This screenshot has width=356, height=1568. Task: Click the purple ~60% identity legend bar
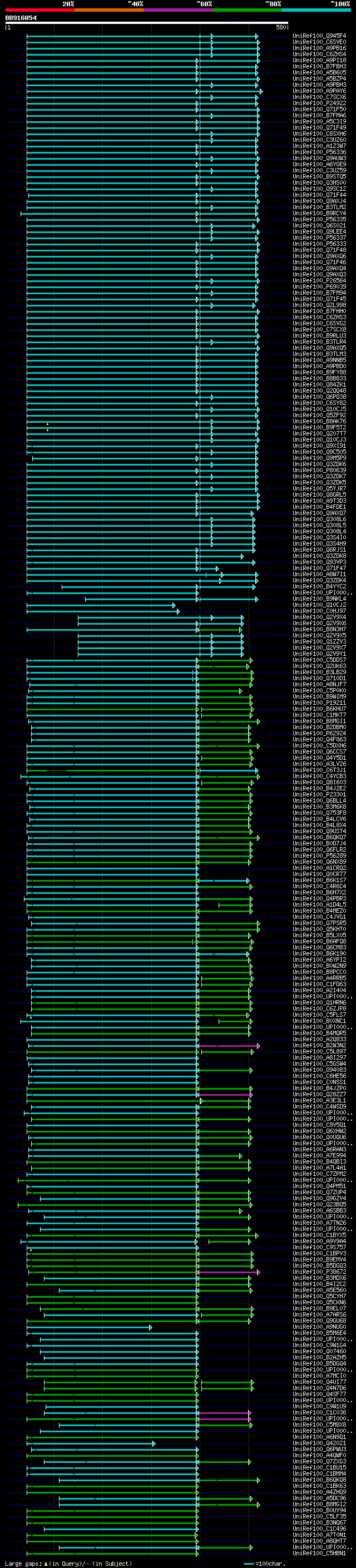point(179,11)
